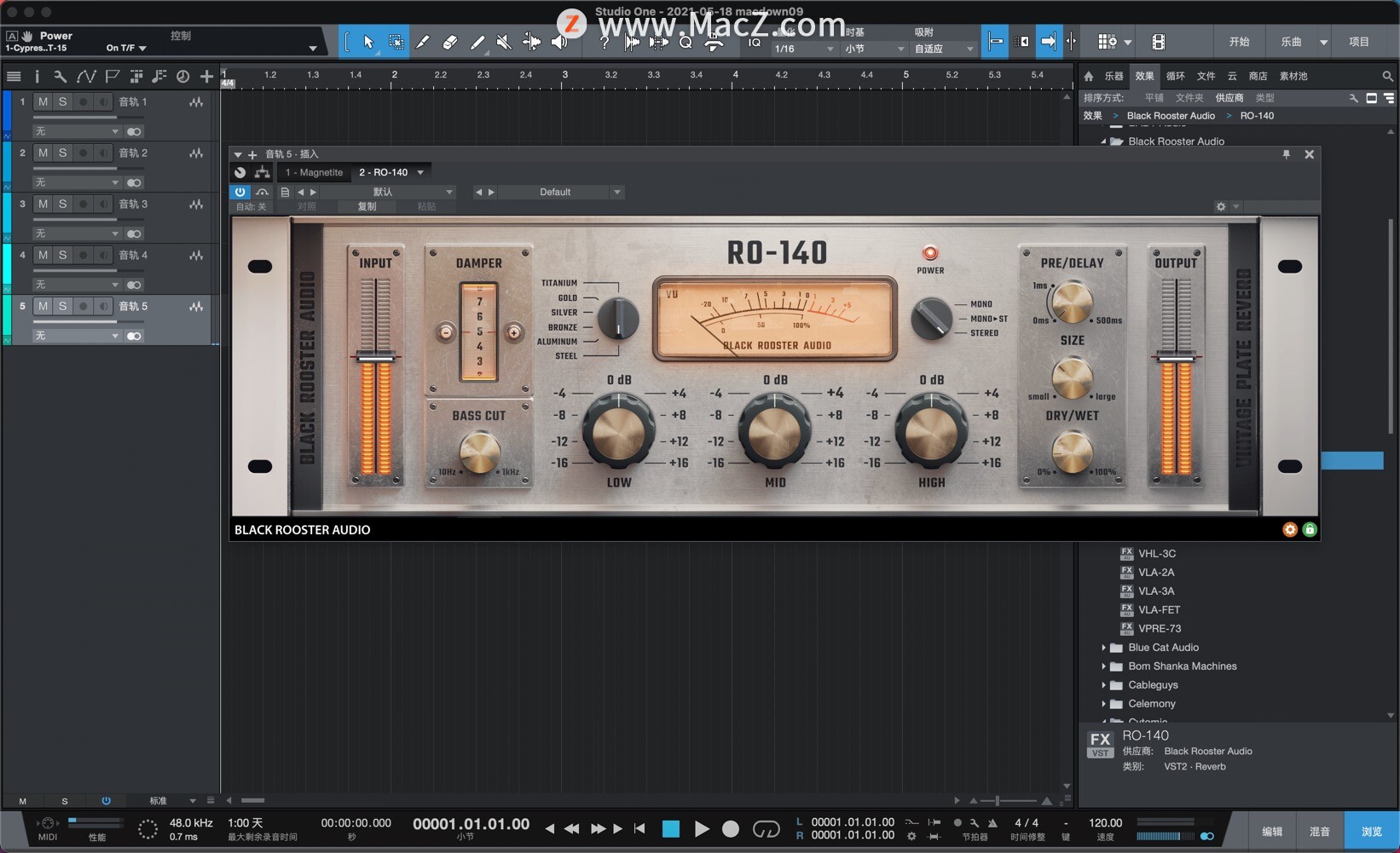Open the 编辑 editor view
The height and width of the screenshot is (853, 1400).
1272,831
